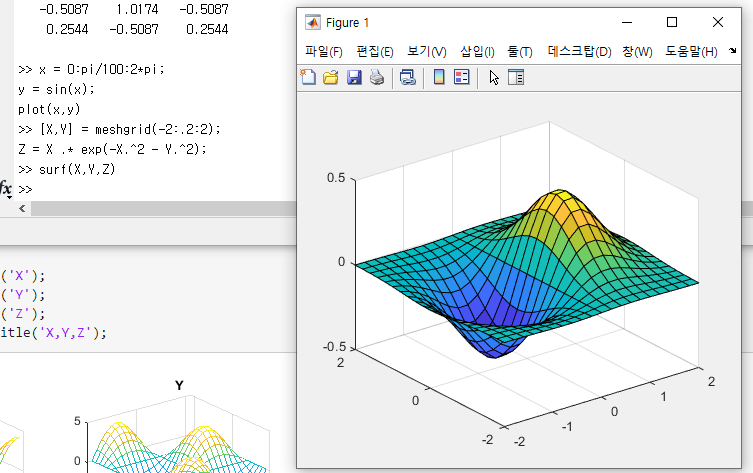
Task: Click the ('Y'); code line in editor
Action: [23, 294]
